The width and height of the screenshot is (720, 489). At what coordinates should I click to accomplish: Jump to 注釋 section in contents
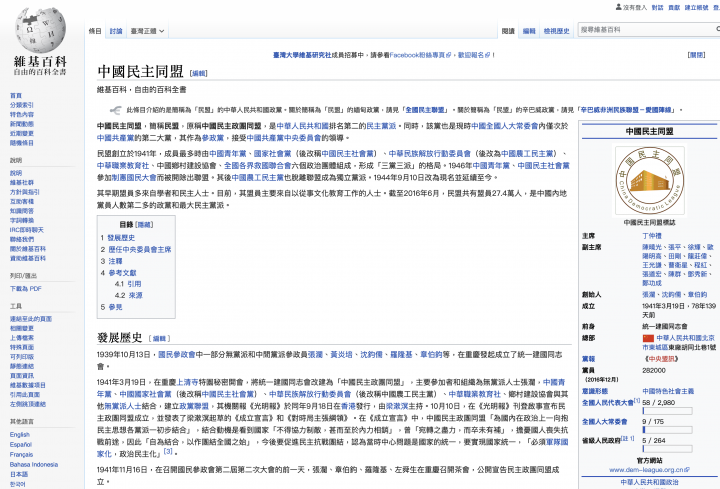[115, 261]
